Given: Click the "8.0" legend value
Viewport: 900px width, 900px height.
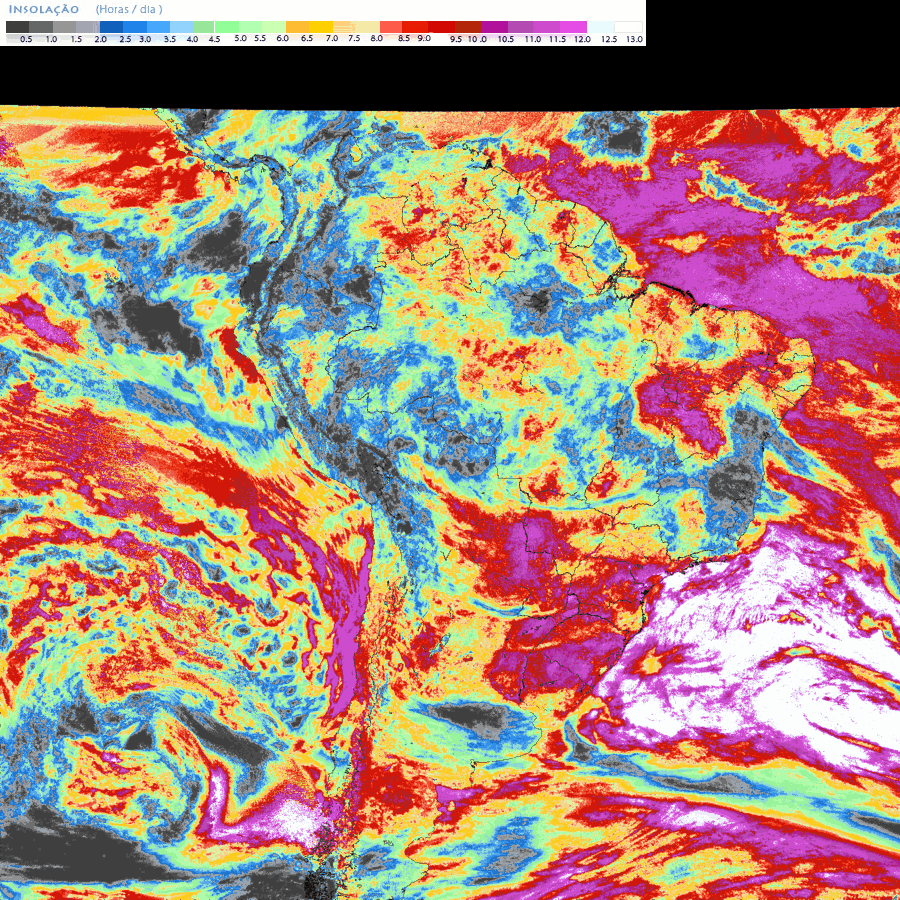Looking at the screenshot, I should point(377,38).
